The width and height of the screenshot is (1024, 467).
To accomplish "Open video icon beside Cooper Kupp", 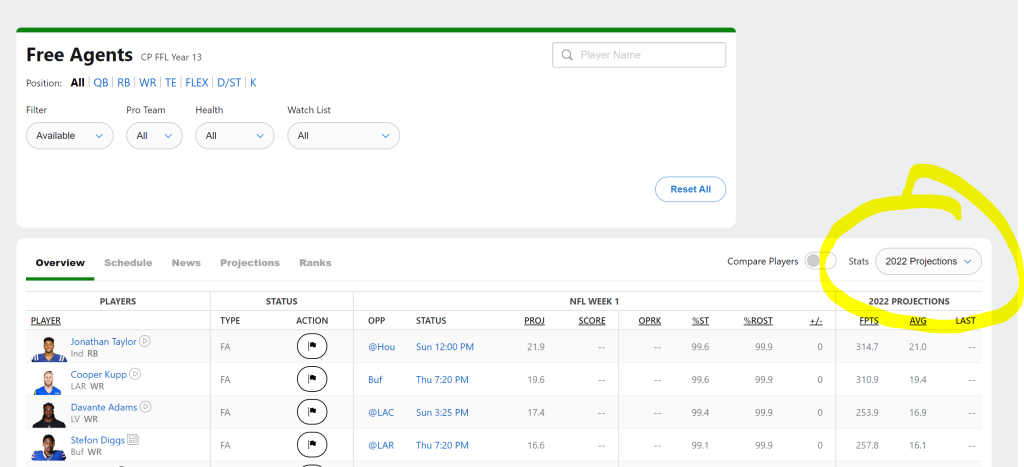I will [135, 374].
